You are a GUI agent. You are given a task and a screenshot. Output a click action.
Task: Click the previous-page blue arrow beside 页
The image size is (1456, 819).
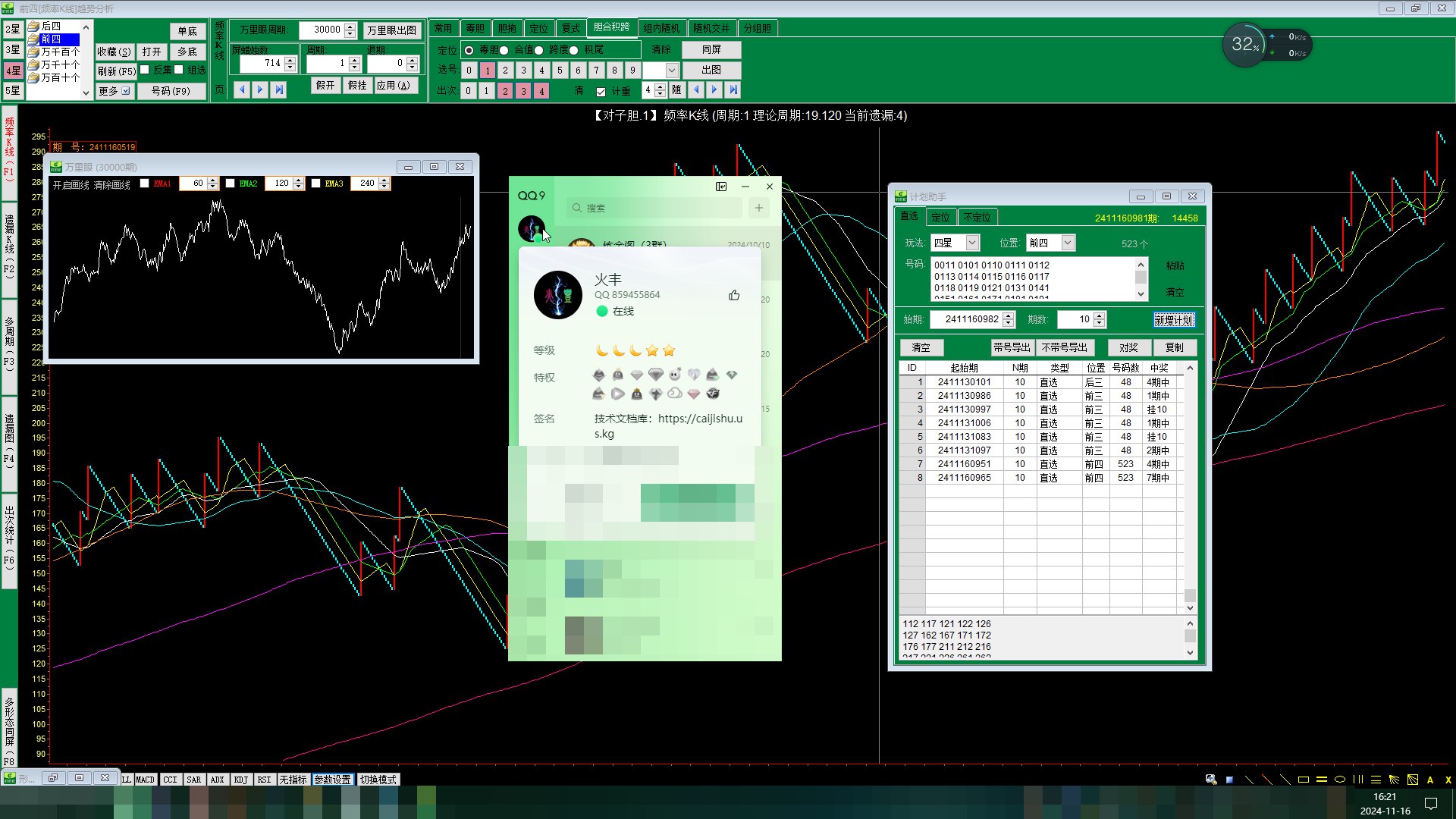point(242,89)
